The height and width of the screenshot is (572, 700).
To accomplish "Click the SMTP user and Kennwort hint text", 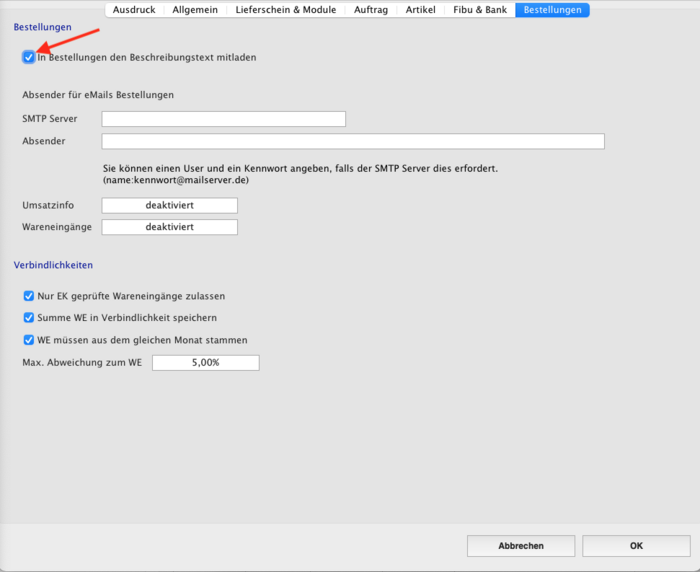I will click(x=300, y=174).
